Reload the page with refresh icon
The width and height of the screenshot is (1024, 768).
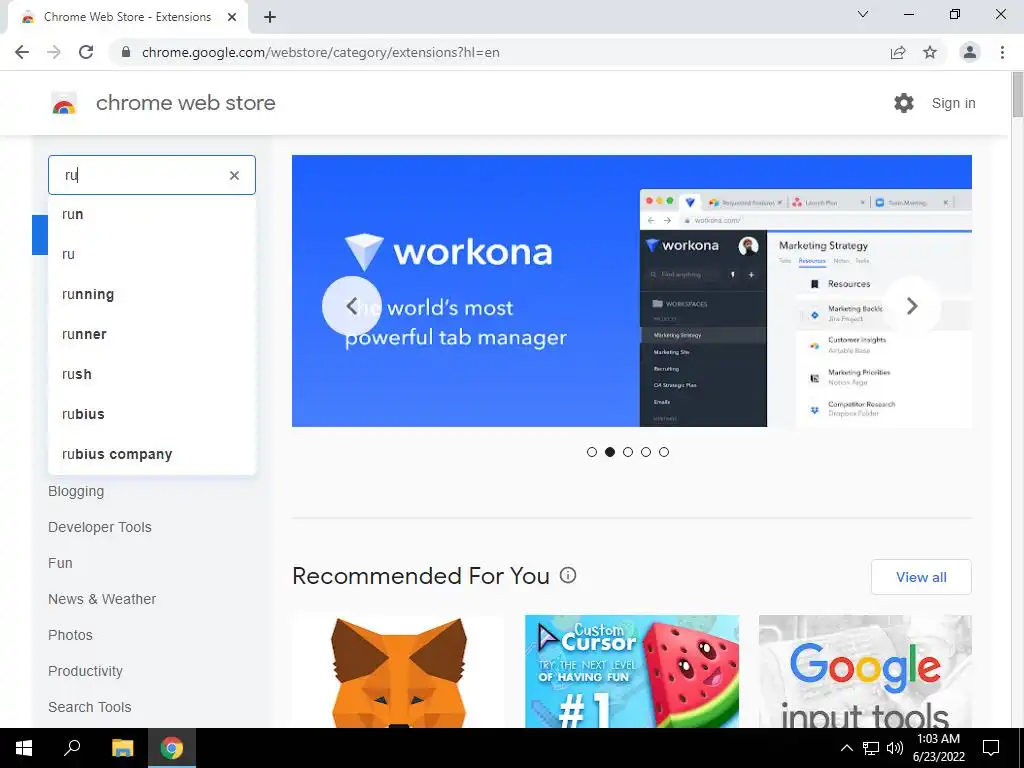[x=86, y=52]
